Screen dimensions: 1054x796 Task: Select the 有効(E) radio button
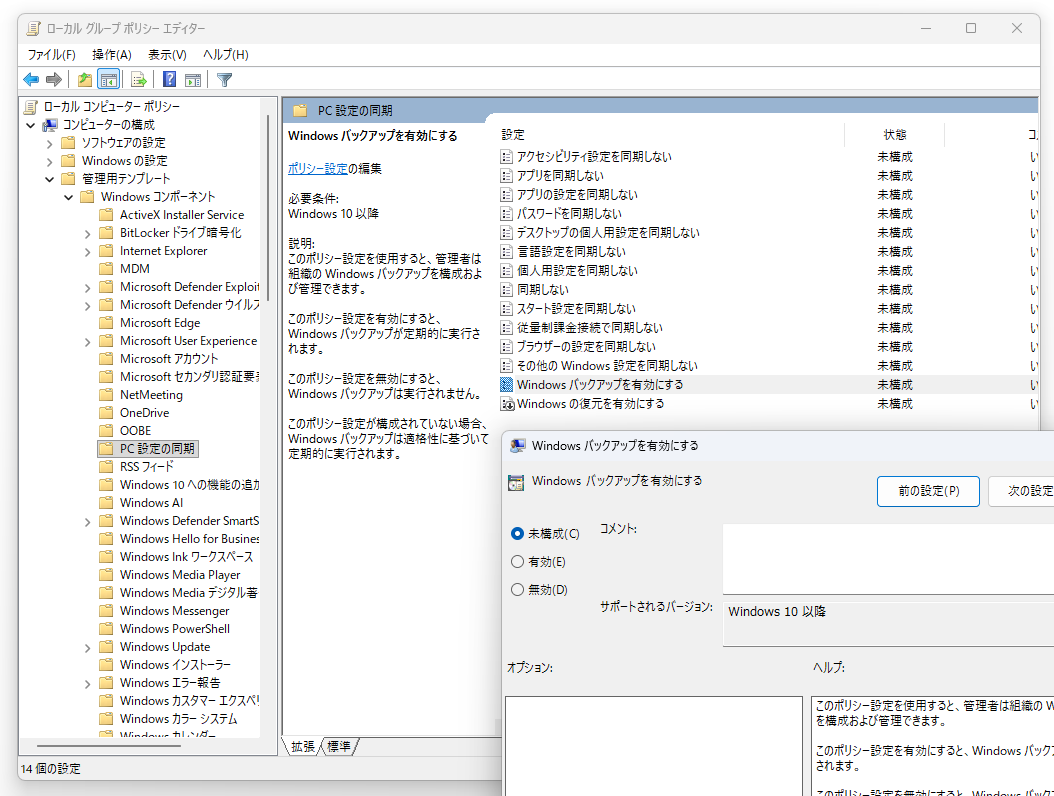[517, 561]
